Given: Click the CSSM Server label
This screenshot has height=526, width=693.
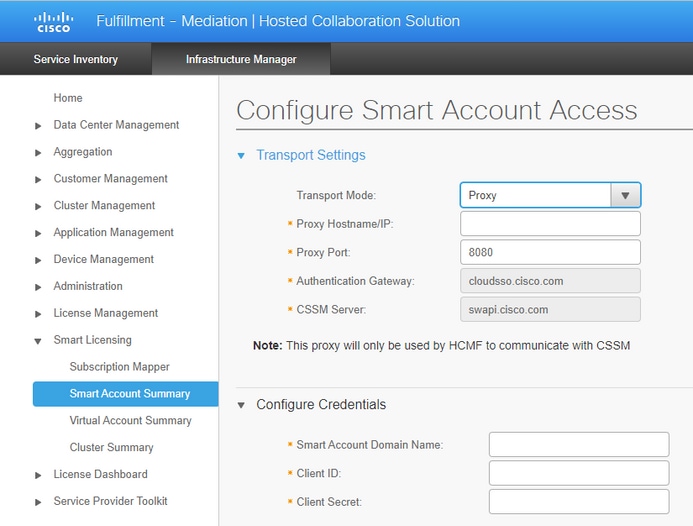Looking at the screenshot, I should (331, 309).
